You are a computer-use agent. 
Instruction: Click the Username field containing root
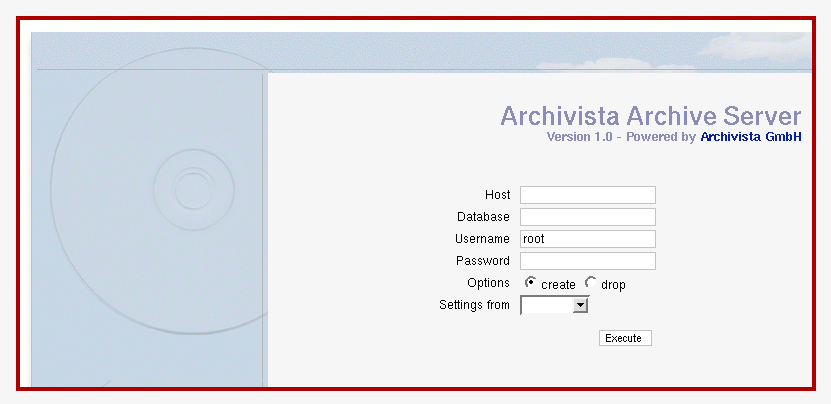[x=588, y=239]
